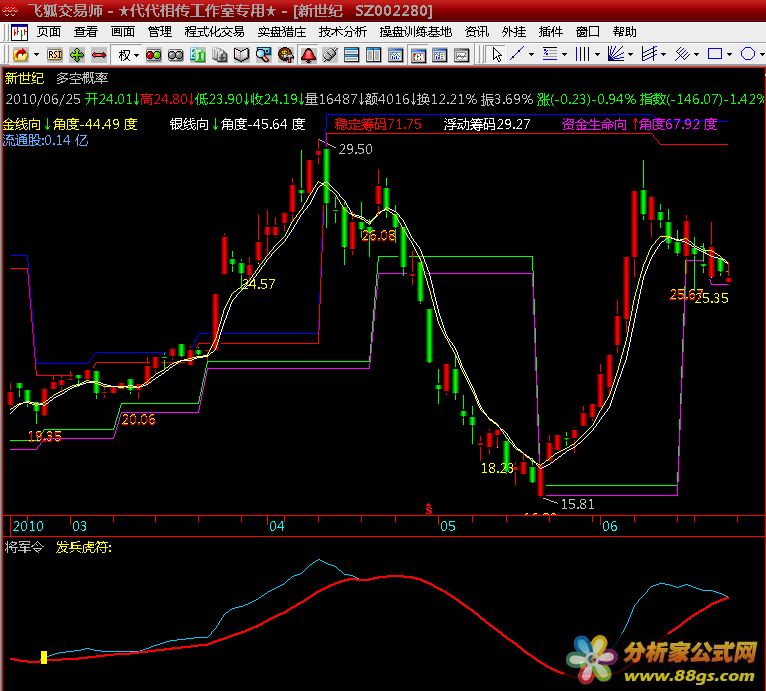The height and width of the screenshot is (691, 766).
Task: Click the red-green double circle icon
Action: coord(154,54)
